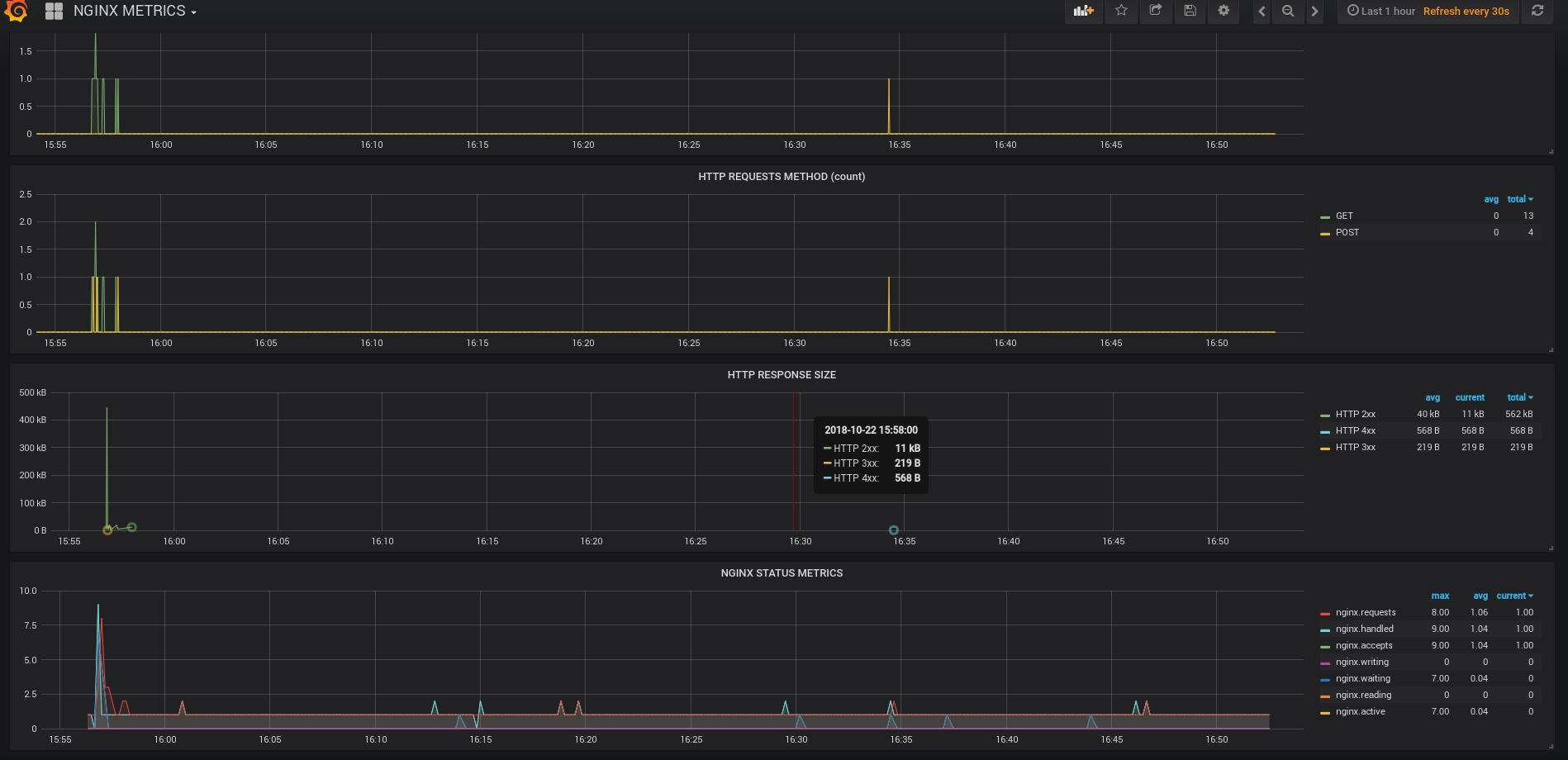Toggle the nginx.writing series

[1362, 662]
